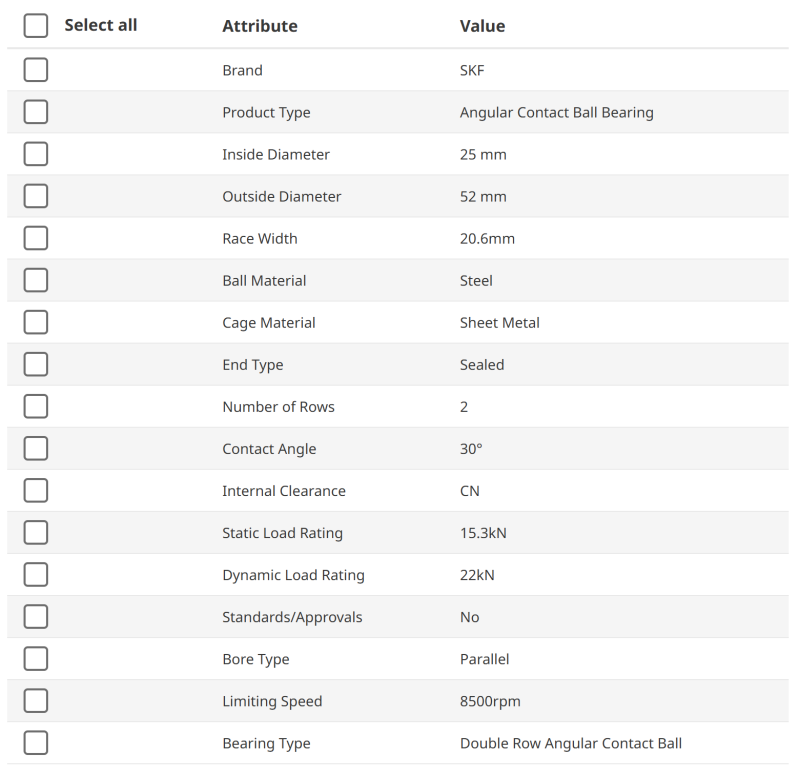Tick the Cage Material checkbox
Viewport: 800px width, 774px height.
pyautogui.click(x=36, y=322)
